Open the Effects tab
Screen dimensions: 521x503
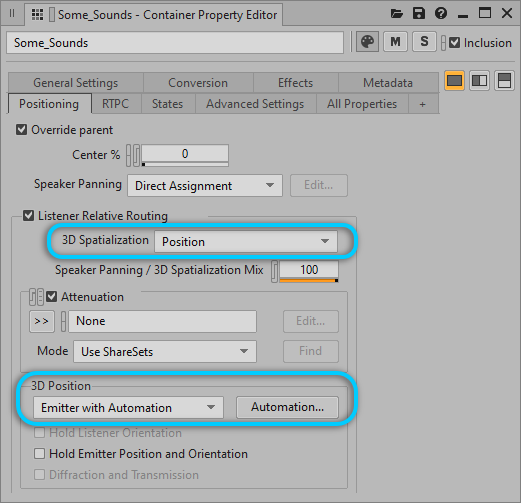tap(296, 83)
